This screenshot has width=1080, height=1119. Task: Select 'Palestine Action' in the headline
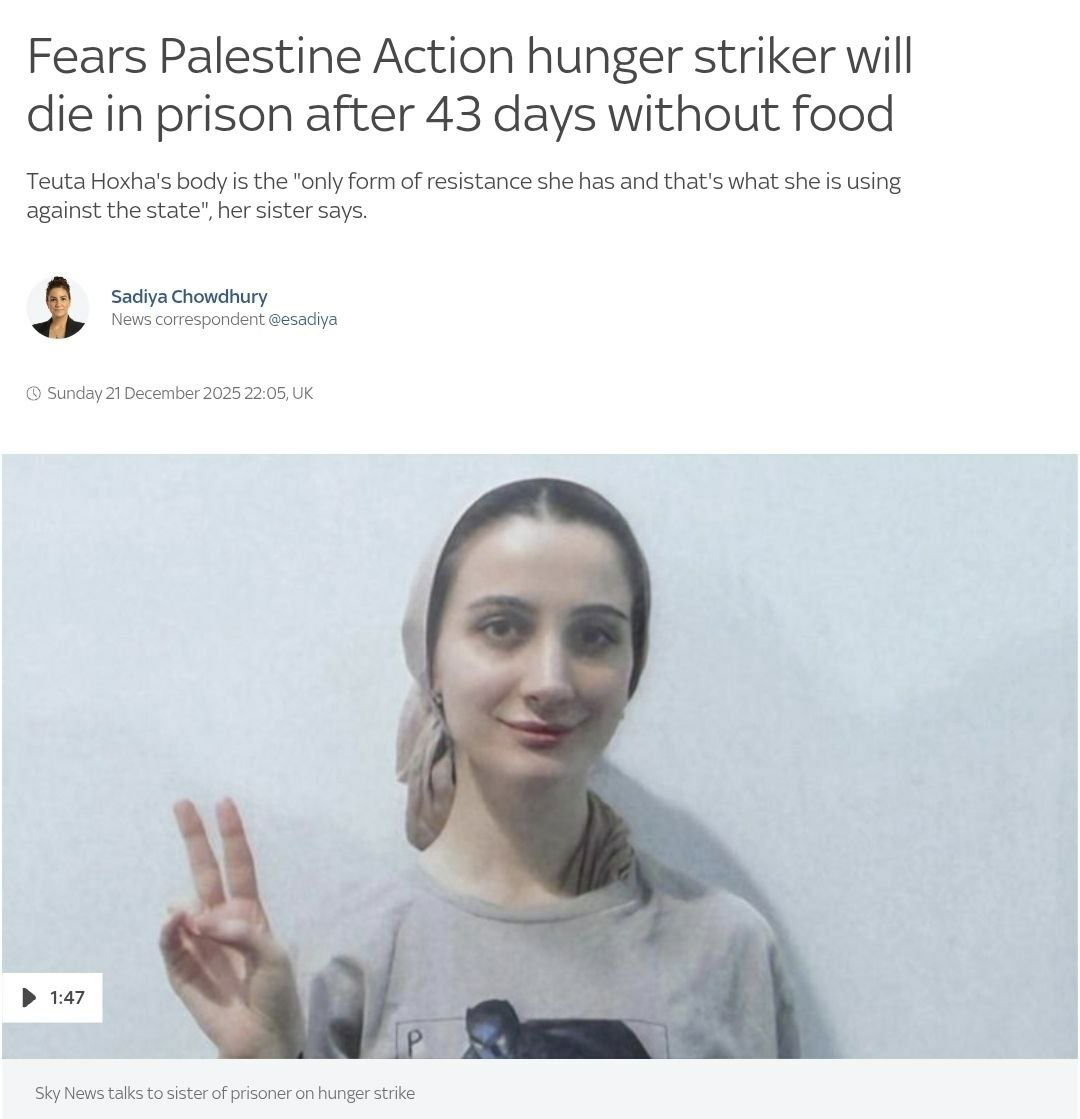[336, 56]
